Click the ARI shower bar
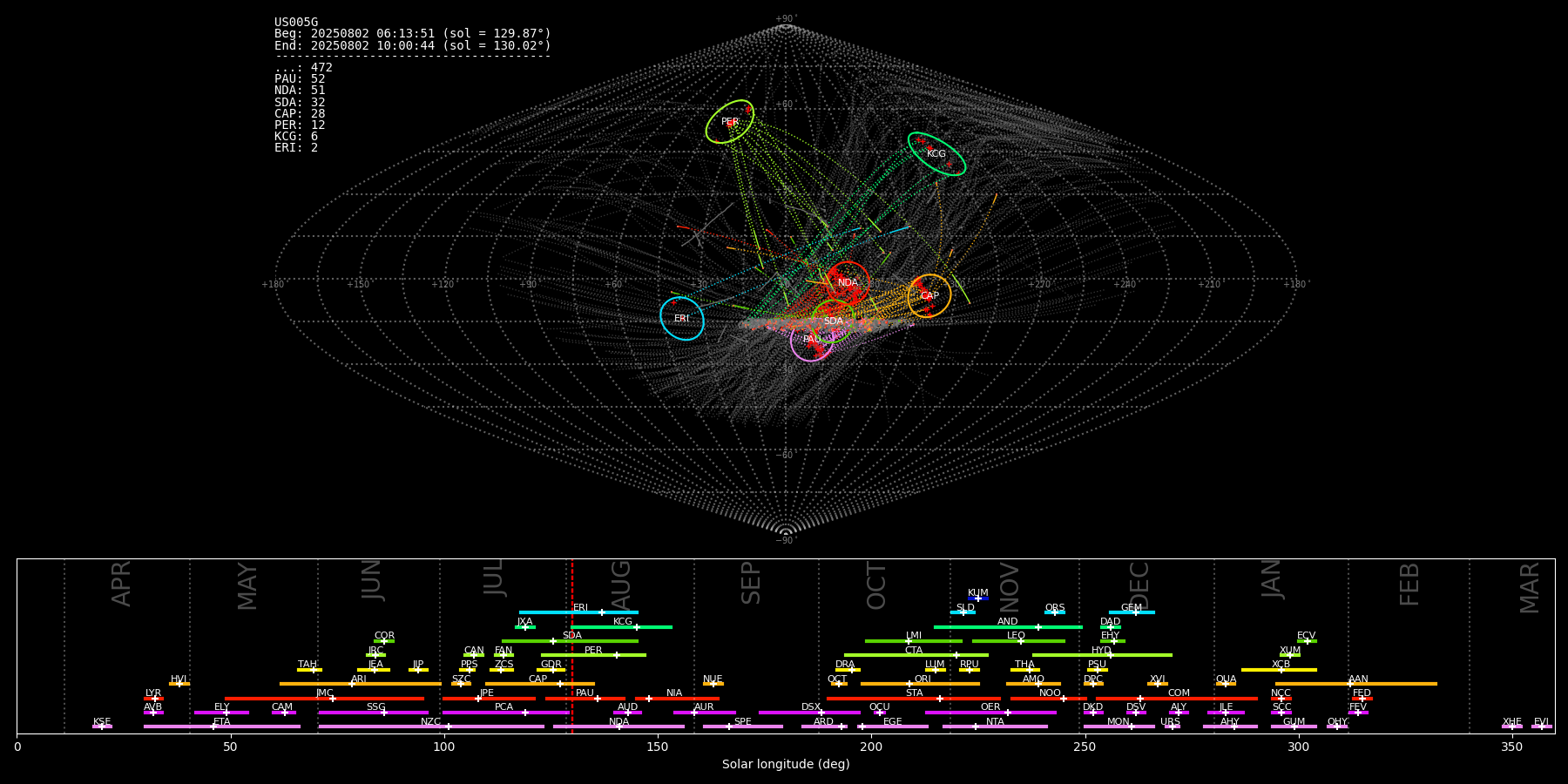The width and height of the screenshot is (1568, 784). tap(360, 684)
